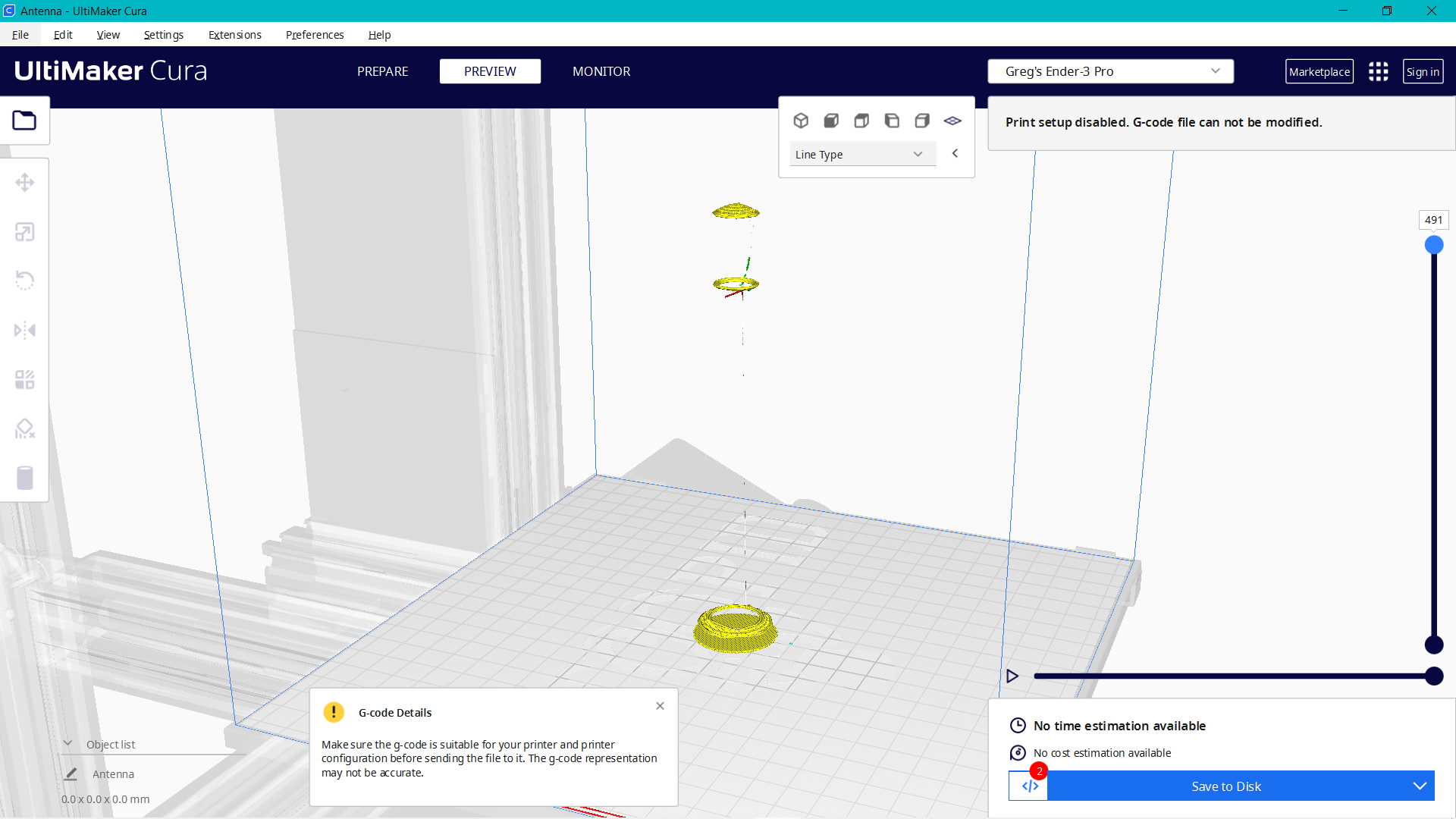
Task: Open the Extensions menu
Action: [234, 35]
